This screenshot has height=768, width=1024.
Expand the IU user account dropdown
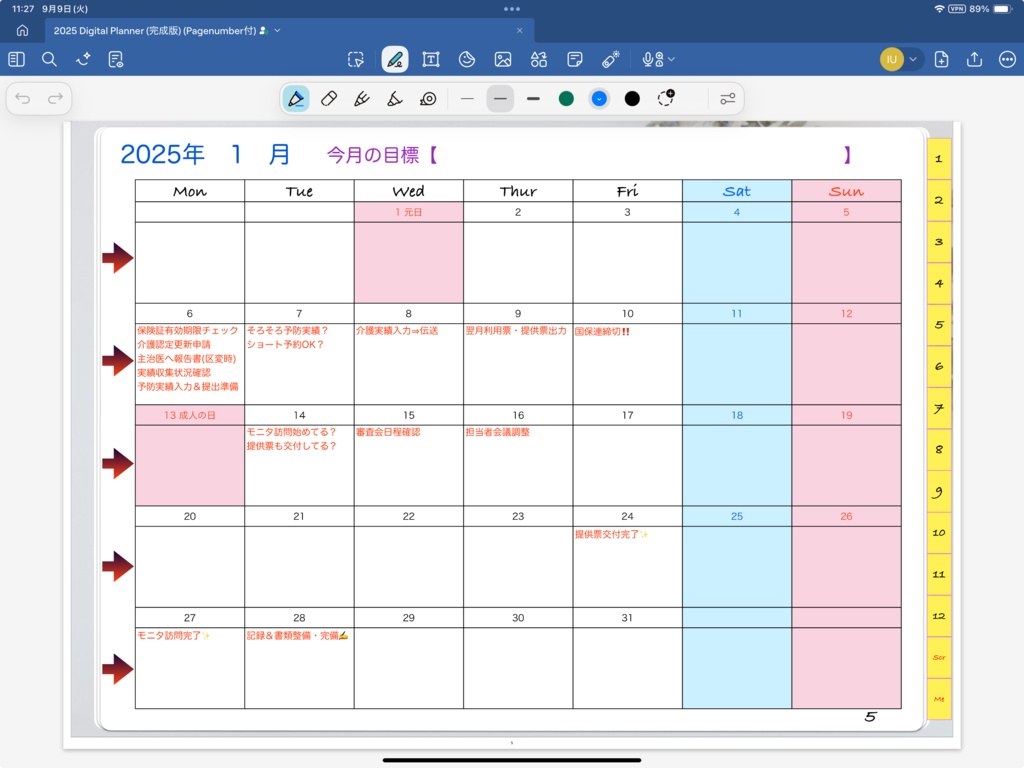tap(913, 59)
